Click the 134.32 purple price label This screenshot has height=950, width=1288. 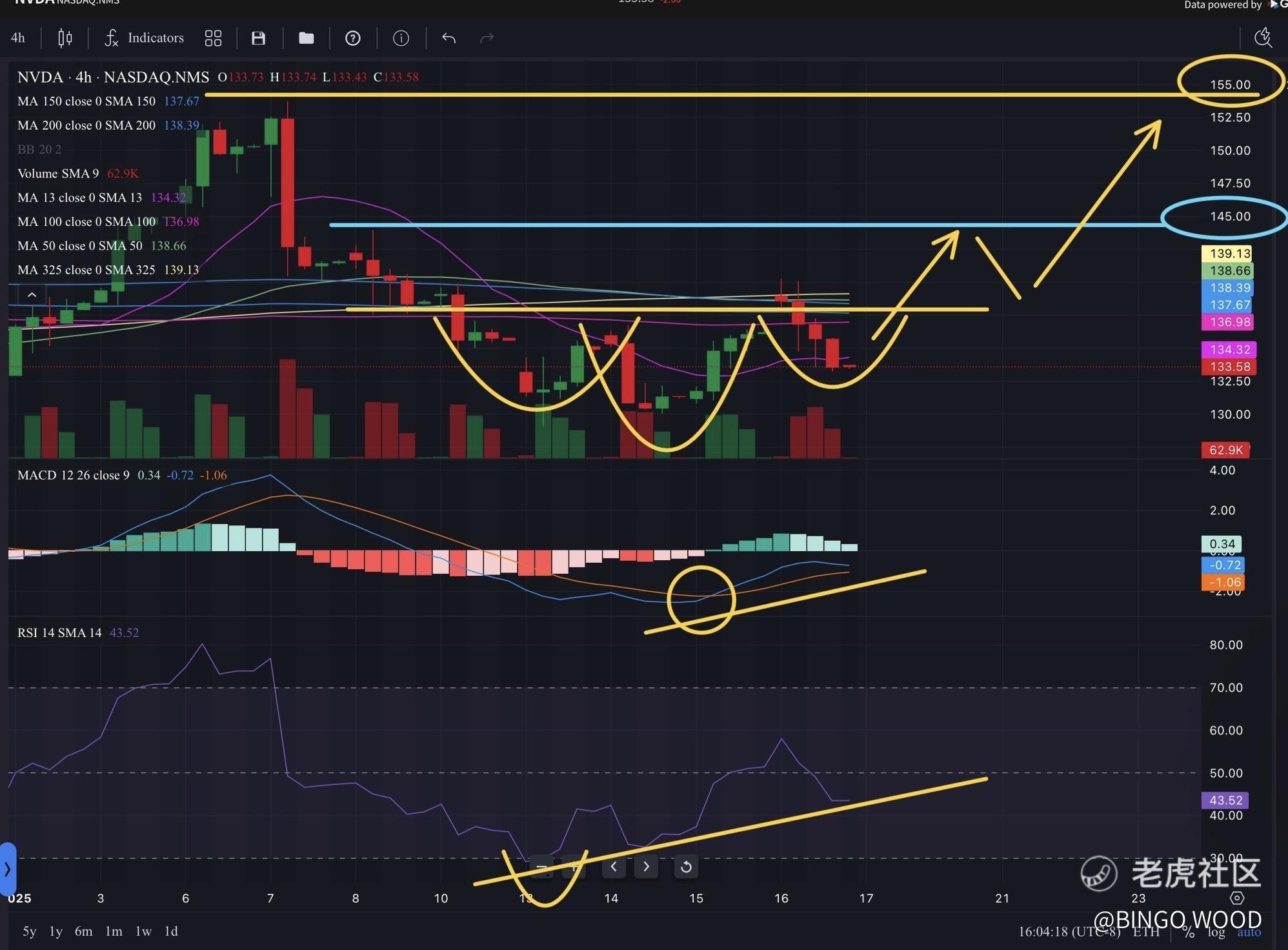point(1228,350)
